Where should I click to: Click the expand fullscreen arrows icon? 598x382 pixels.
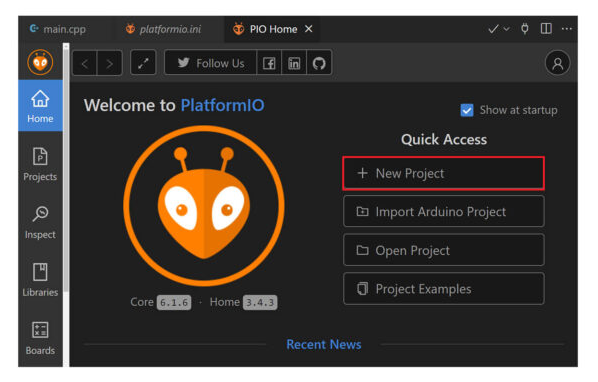click(143, 63)
